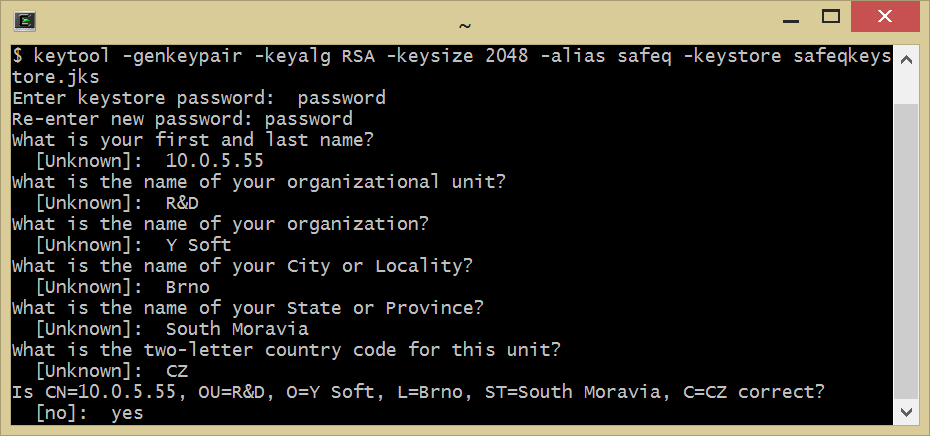Click the CZ country code answer
This screenshot has height=436, width=930.
(176, 371)
